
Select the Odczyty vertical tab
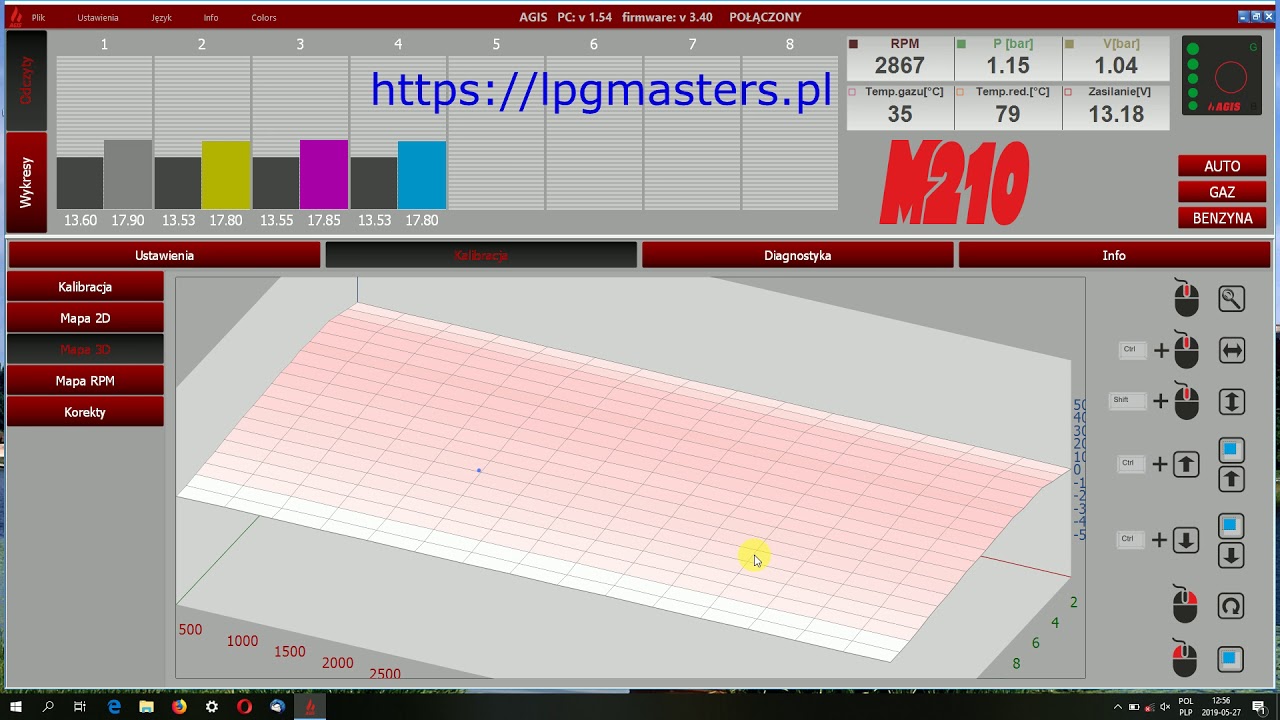tap(26, 80)
